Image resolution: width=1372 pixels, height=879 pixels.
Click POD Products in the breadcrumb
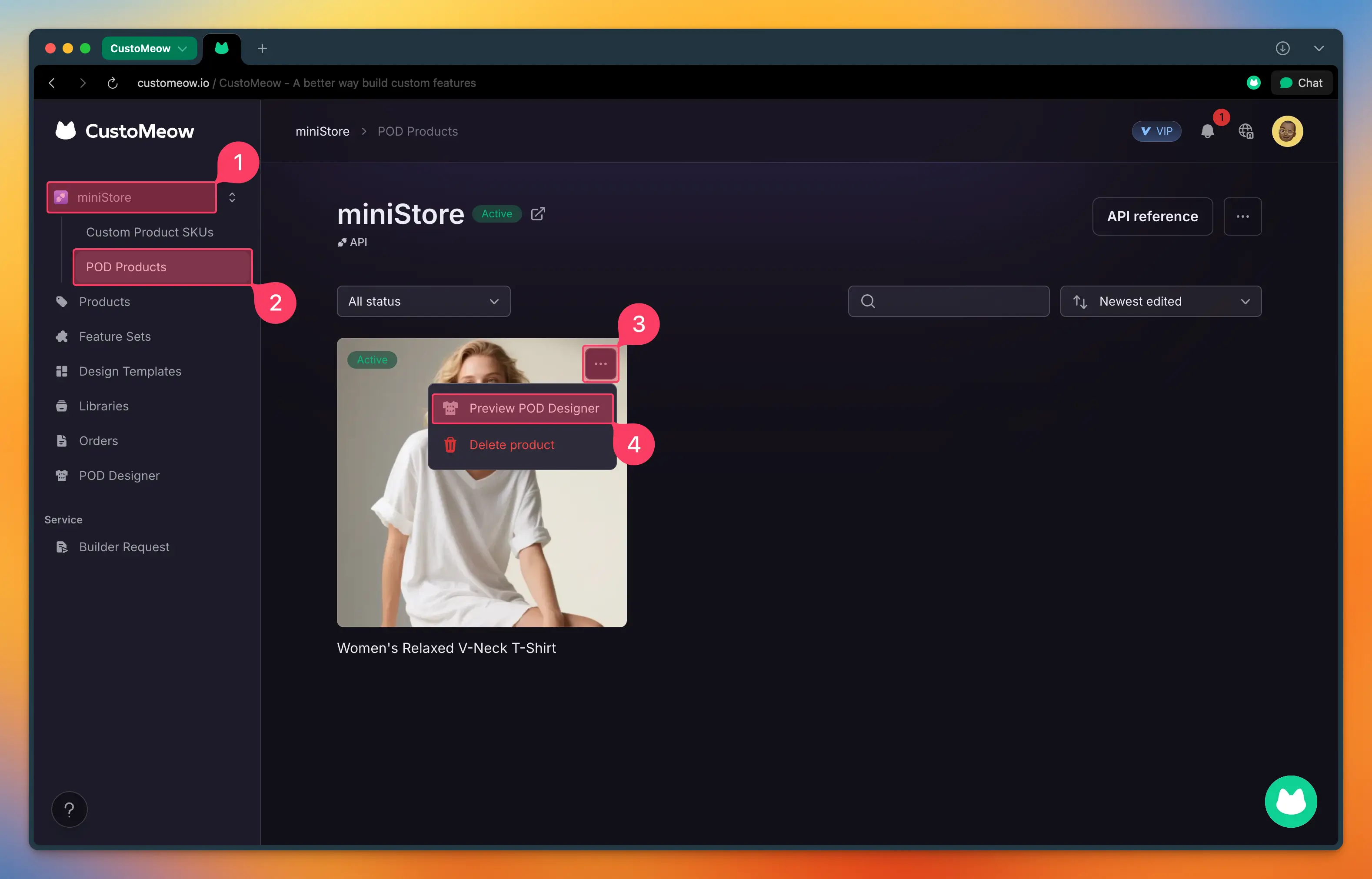tap(418, 131)
